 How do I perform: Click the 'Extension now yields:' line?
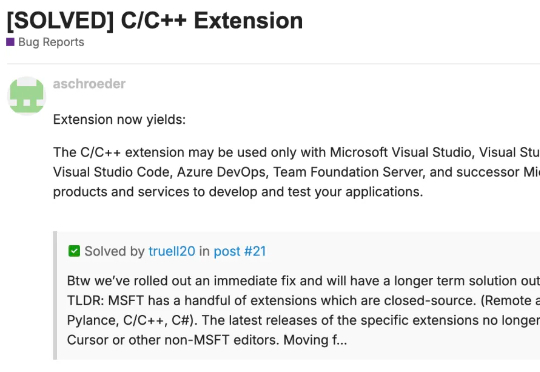click(x=119, y=120)
